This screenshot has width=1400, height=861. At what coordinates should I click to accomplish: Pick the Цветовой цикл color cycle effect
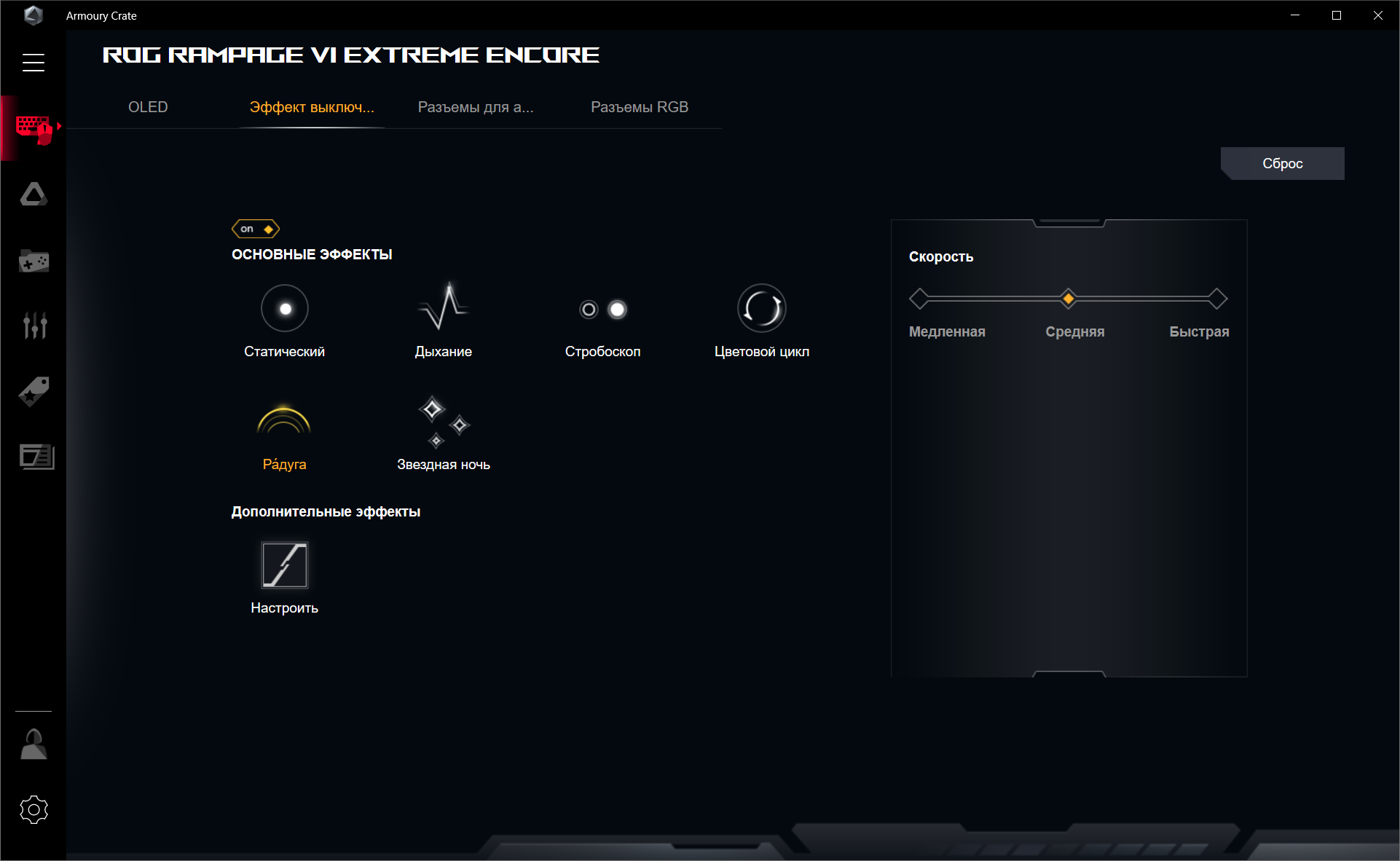click(762, 308)
